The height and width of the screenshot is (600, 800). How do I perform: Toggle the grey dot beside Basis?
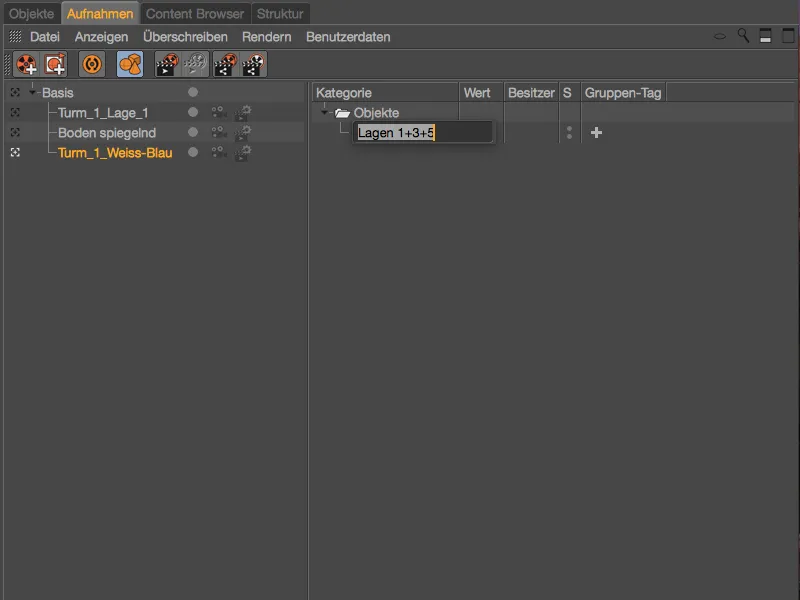tap(193, 92)
